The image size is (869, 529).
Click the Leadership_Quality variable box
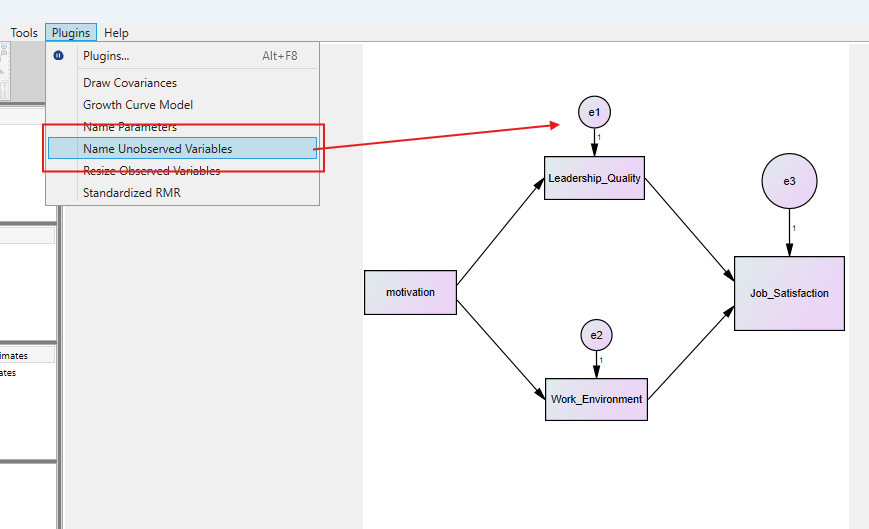(x=594, y=179)
